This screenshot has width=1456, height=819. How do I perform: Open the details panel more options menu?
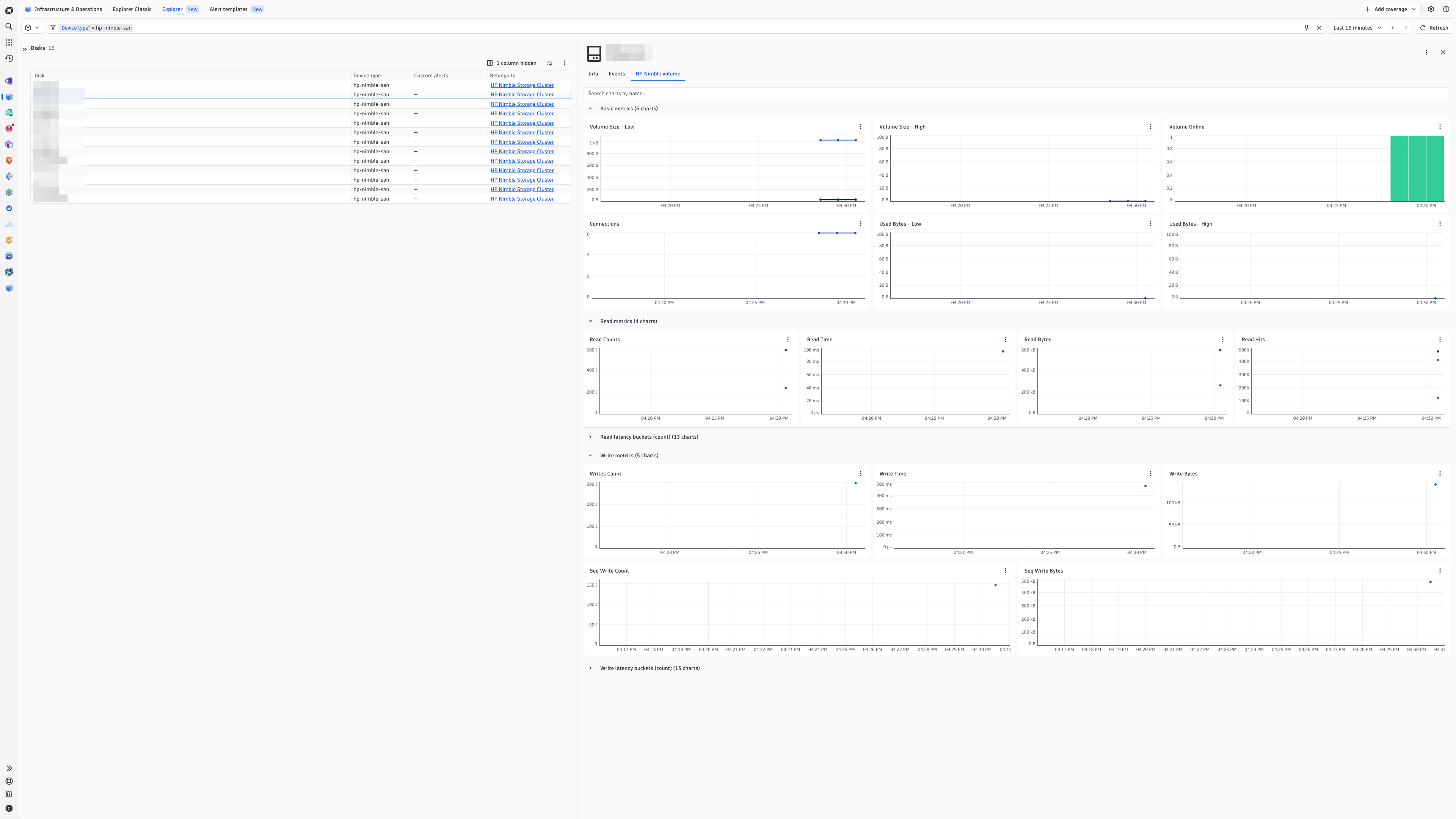pos(1426,53)
